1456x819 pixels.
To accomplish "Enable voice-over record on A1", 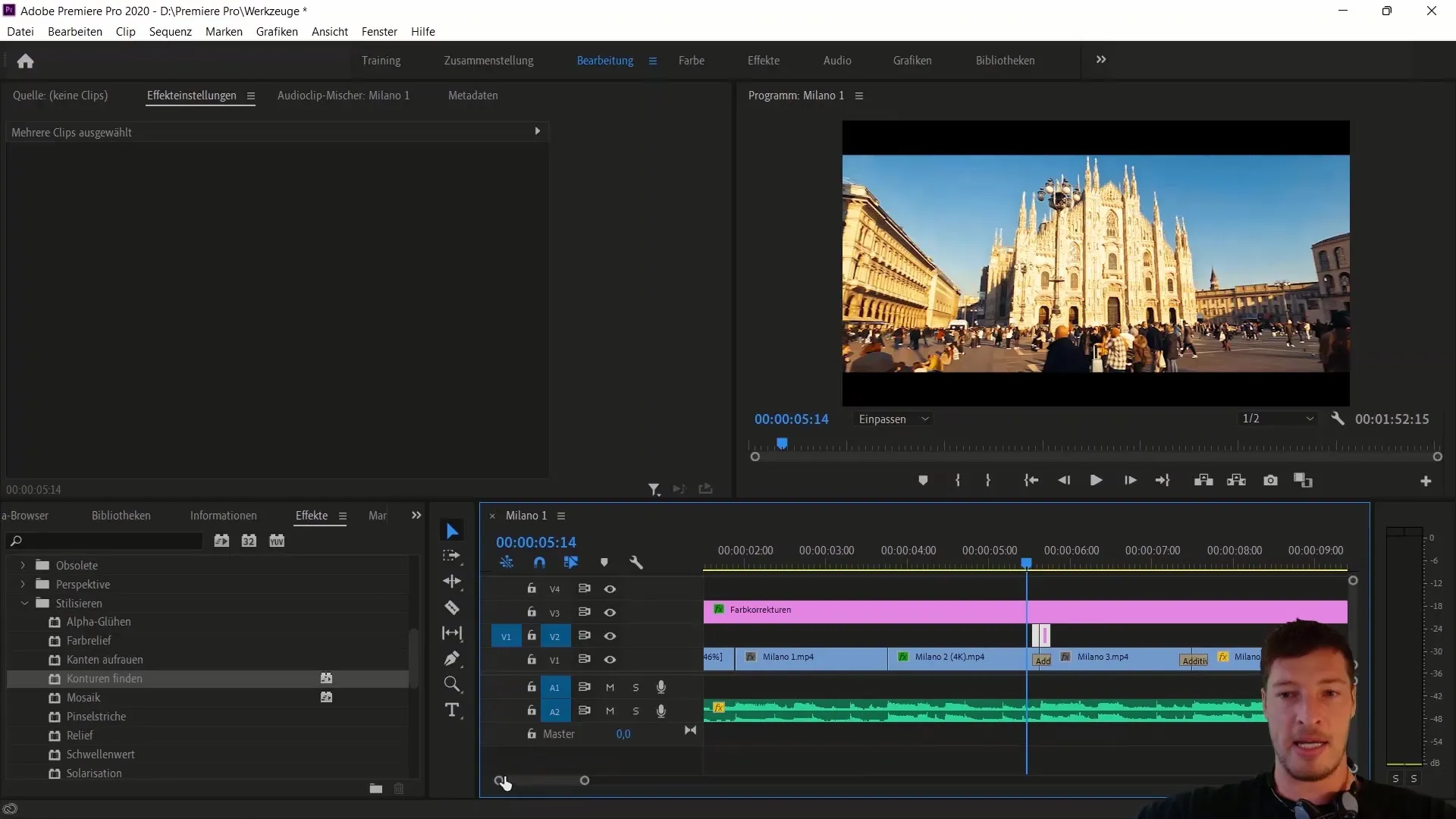I will point(661,687).
